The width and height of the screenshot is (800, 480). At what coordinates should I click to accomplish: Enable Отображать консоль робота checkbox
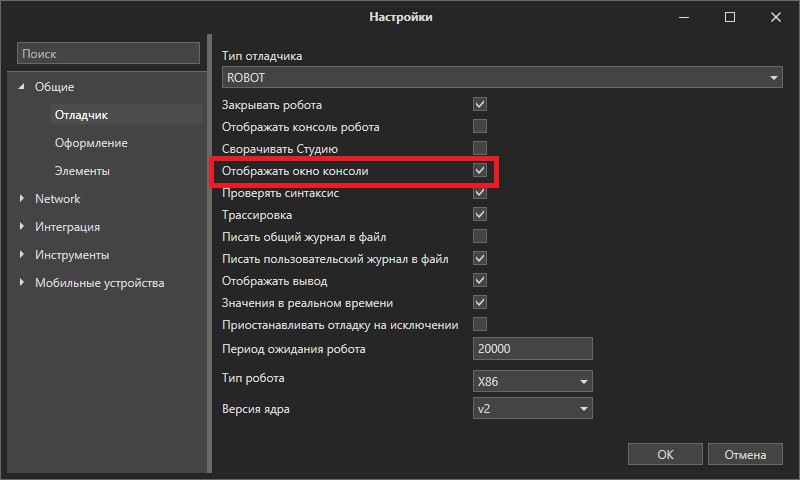pos(480,127)
